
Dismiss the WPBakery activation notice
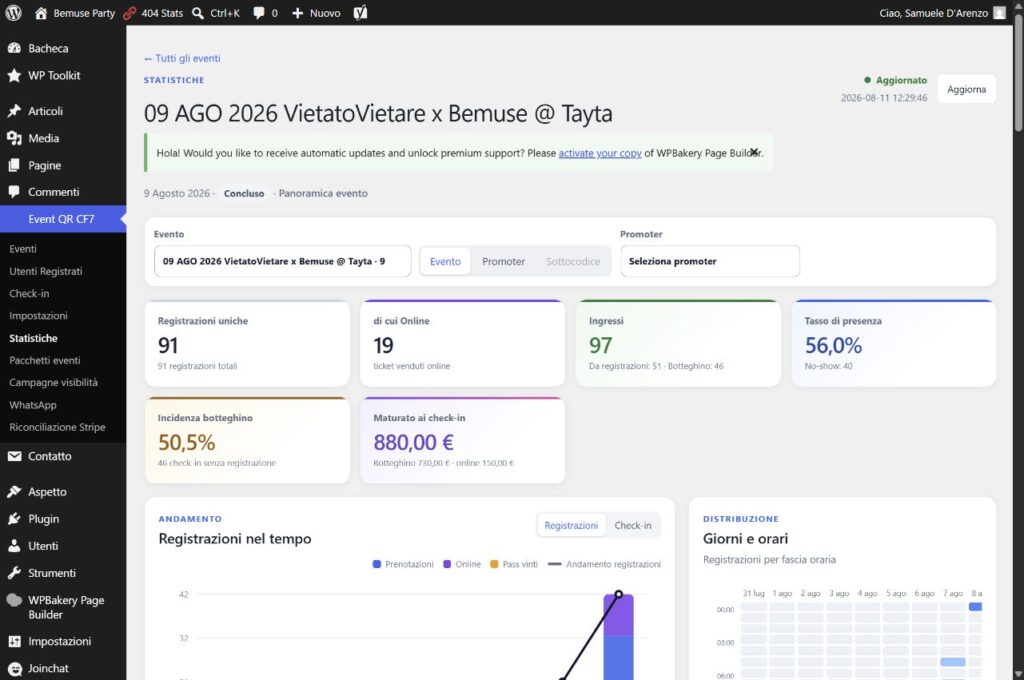pyautogui.click(x=754, y=152)
